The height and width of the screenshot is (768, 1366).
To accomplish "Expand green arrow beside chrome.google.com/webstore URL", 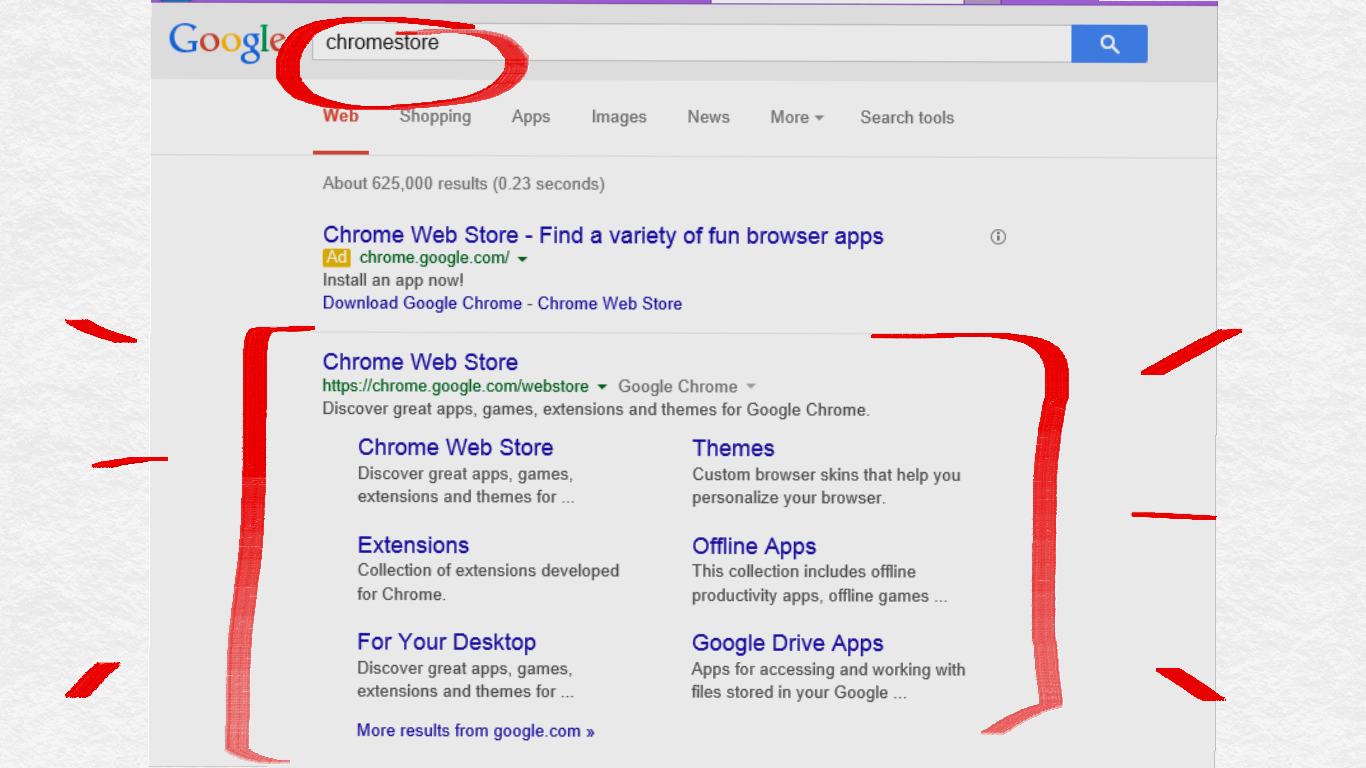I will 602,387.
